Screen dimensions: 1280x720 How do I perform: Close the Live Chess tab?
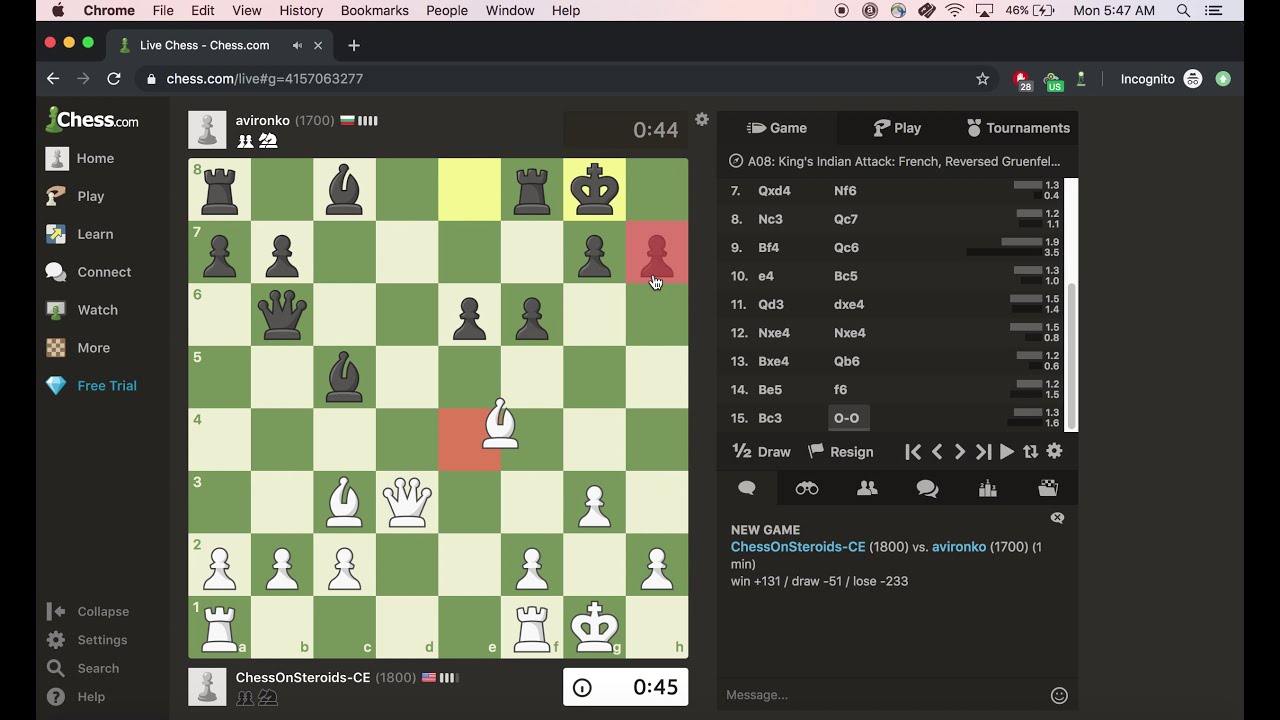318,45
